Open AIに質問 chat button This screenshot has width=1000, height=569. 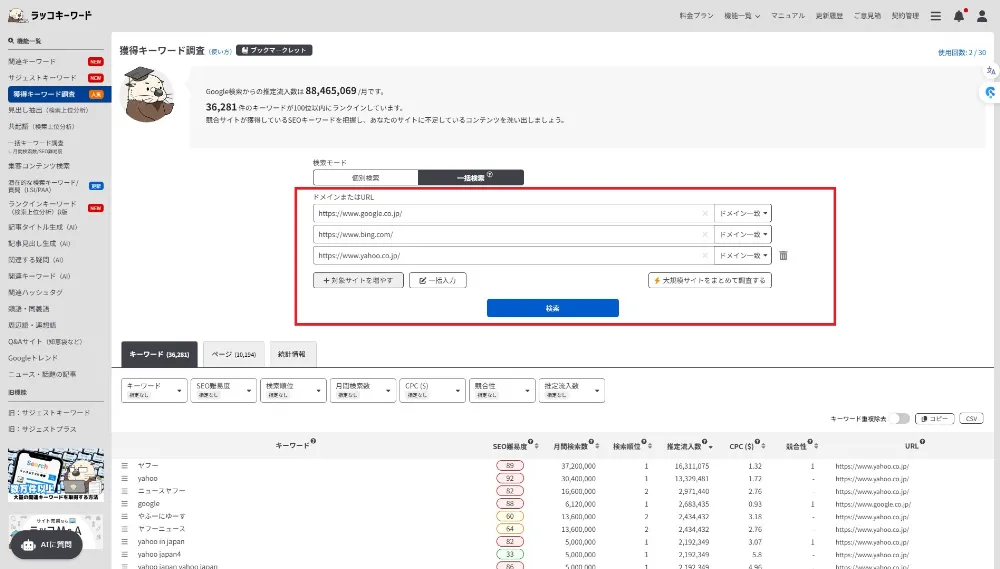[47, 545]
